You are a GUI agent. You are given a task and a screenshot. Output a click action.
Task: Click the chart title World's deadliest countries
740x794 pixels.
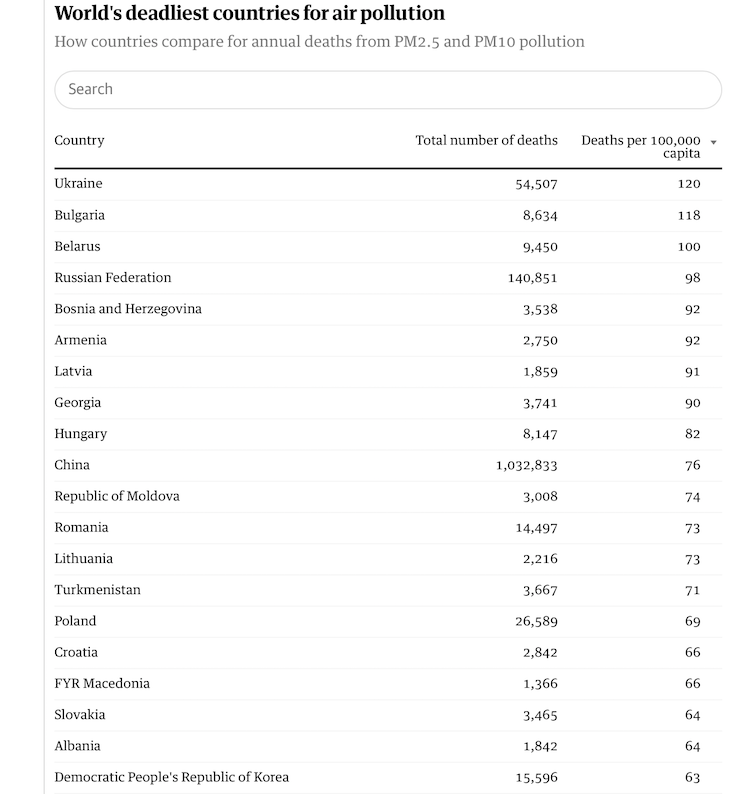(x=250, y=14)
